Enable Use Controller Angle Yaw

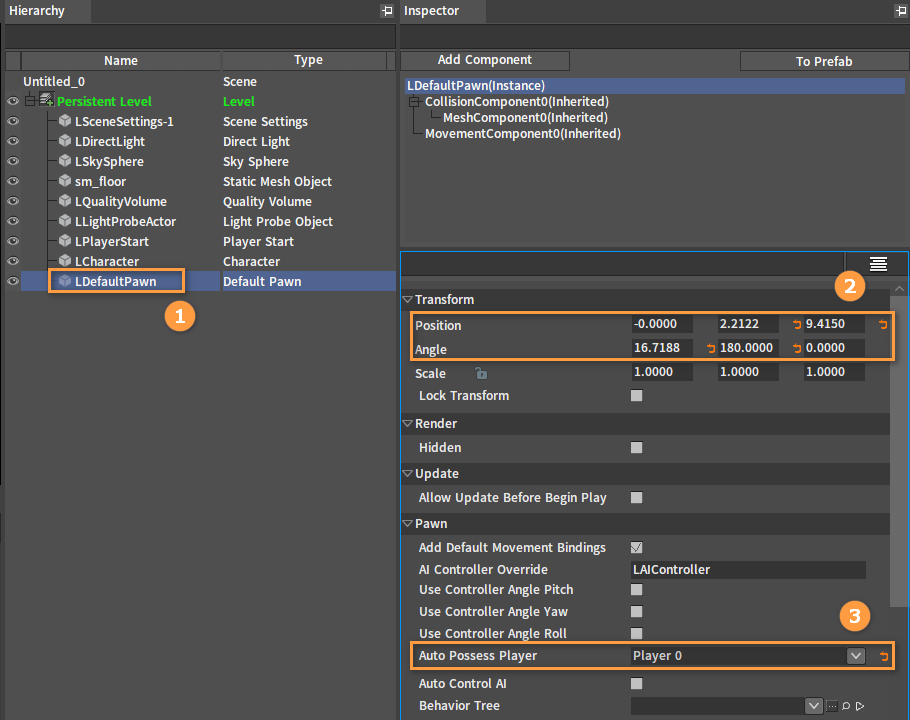click(637, 612)
